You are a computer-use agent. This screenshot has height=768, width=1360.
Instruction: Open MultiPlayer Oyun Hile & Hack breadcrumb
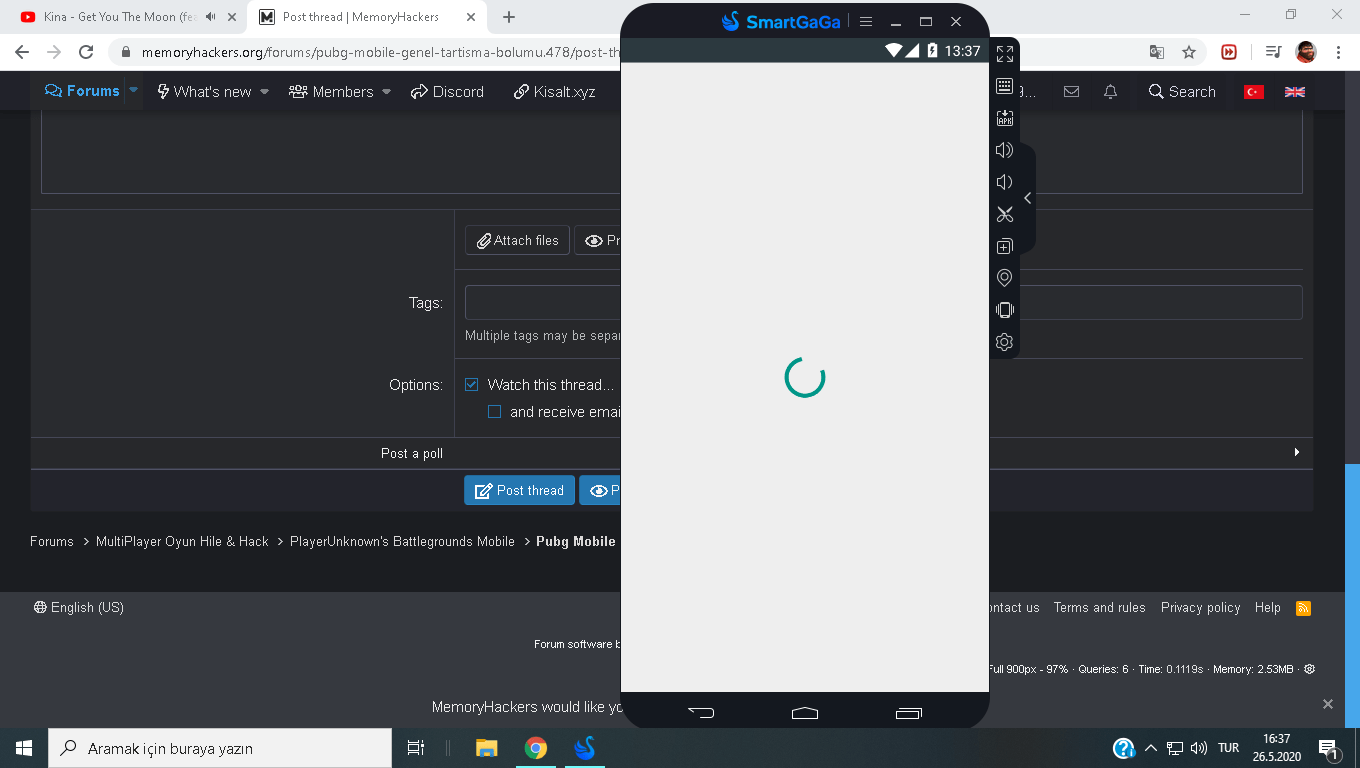tap(182, 541)
